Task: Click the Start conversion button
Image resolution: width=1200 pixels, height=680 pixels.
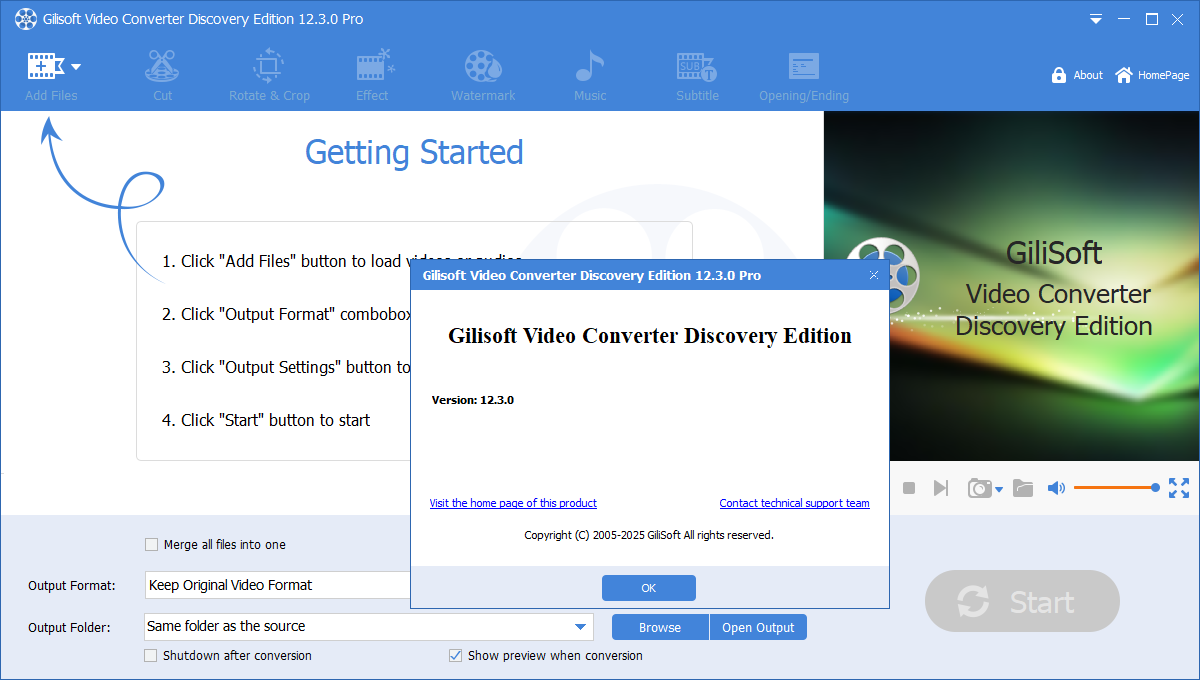Action: (1022, 602)
